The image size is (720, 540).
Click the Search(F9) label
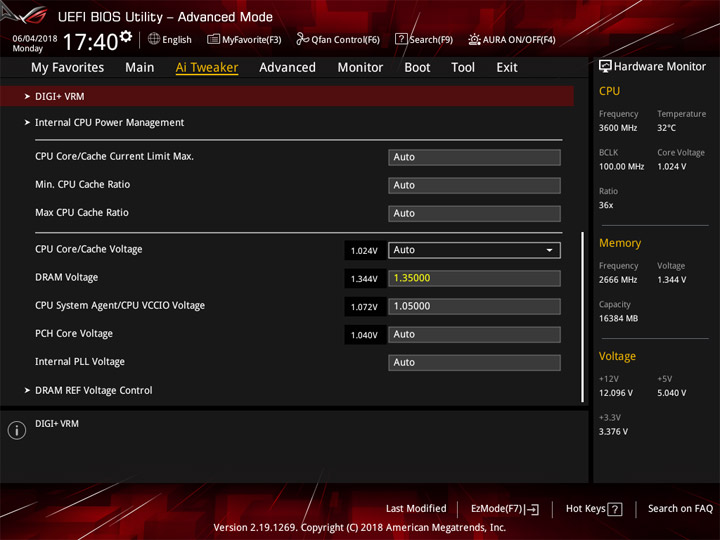coord(431,39)
